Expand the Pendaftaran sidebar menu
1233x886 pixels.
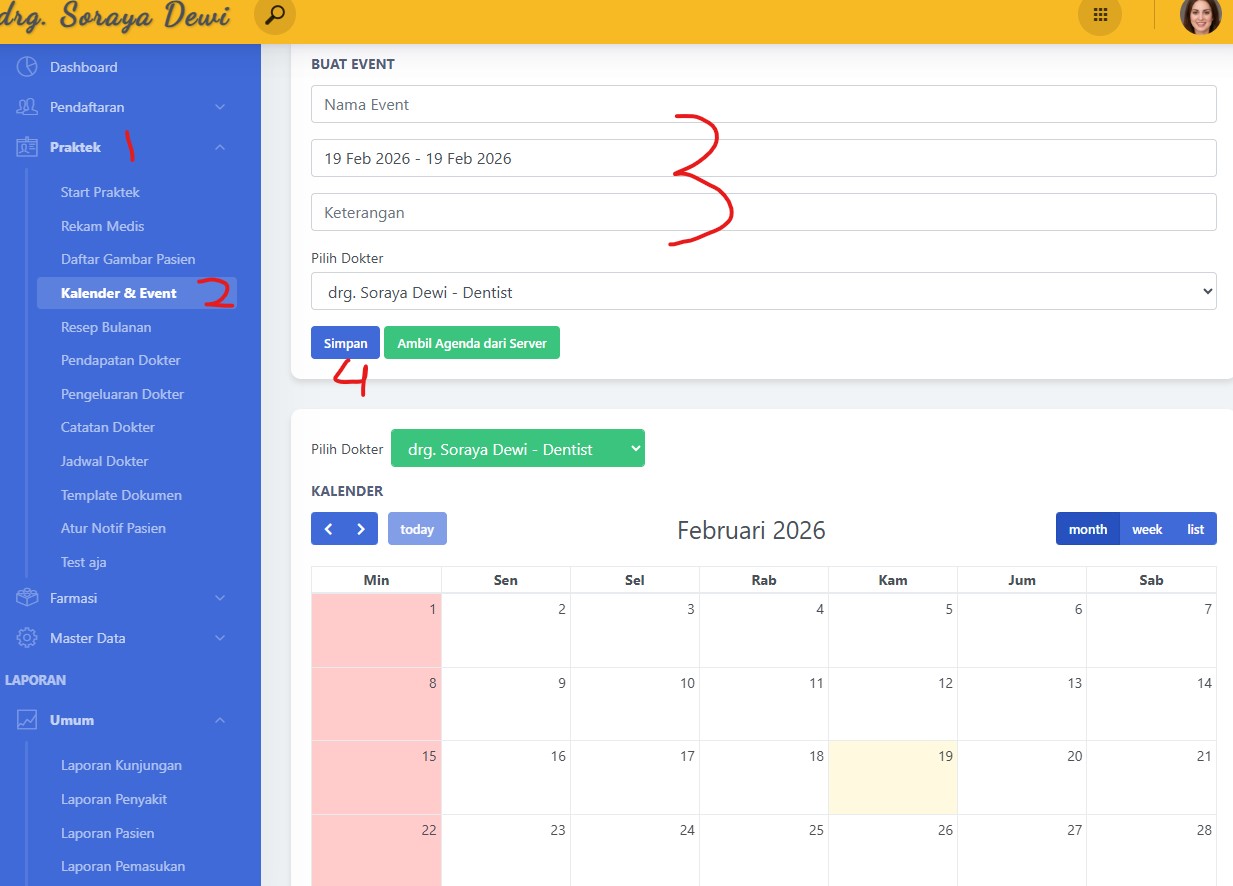click(x=219, y=107)
